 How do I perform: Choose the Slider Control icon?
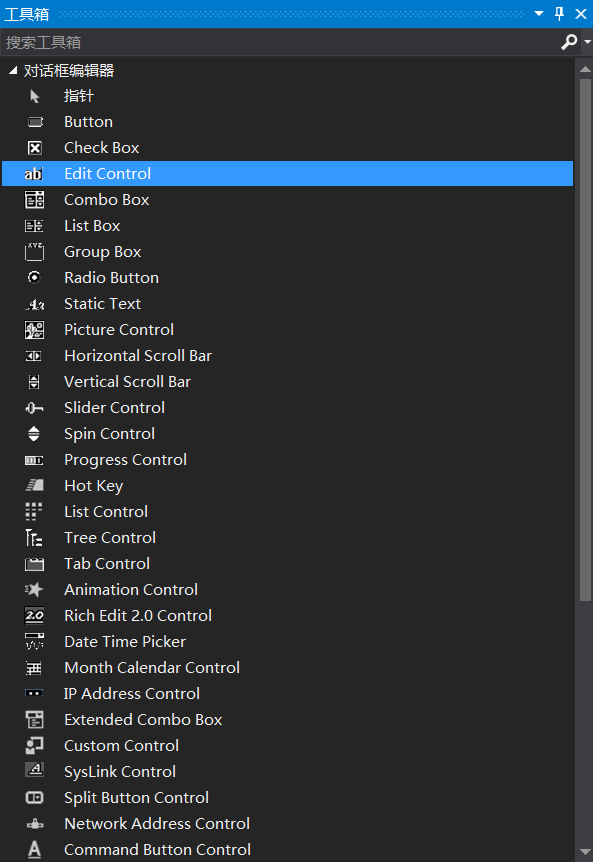coord(34,408)
